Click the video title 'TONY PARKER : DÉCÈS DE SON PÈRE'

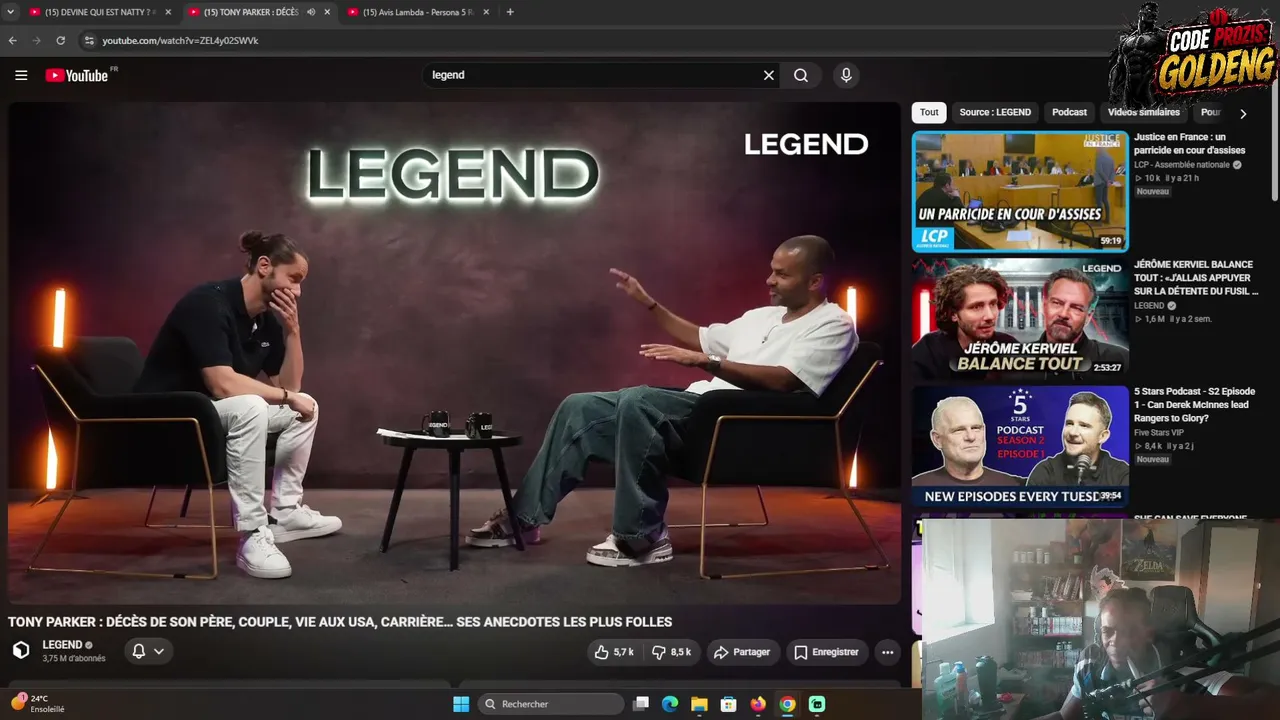[340, 622]
